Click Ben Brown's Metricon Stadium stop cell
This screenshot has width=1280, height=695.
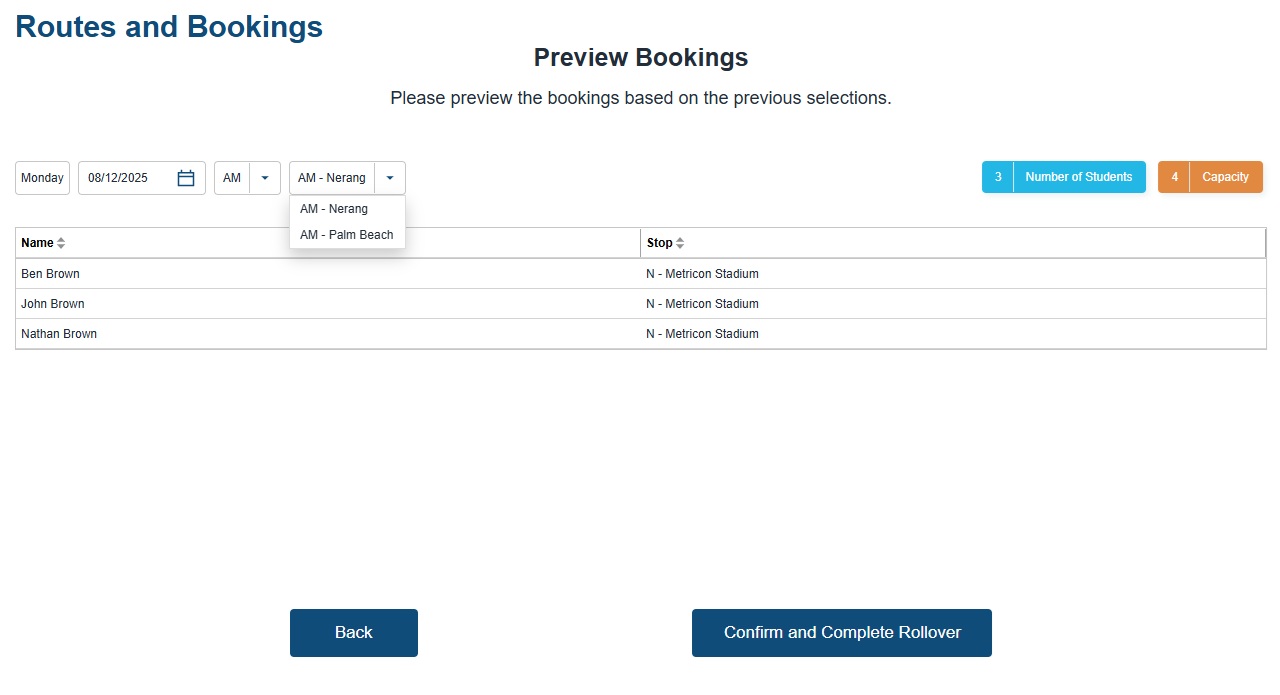coord(702,274)
